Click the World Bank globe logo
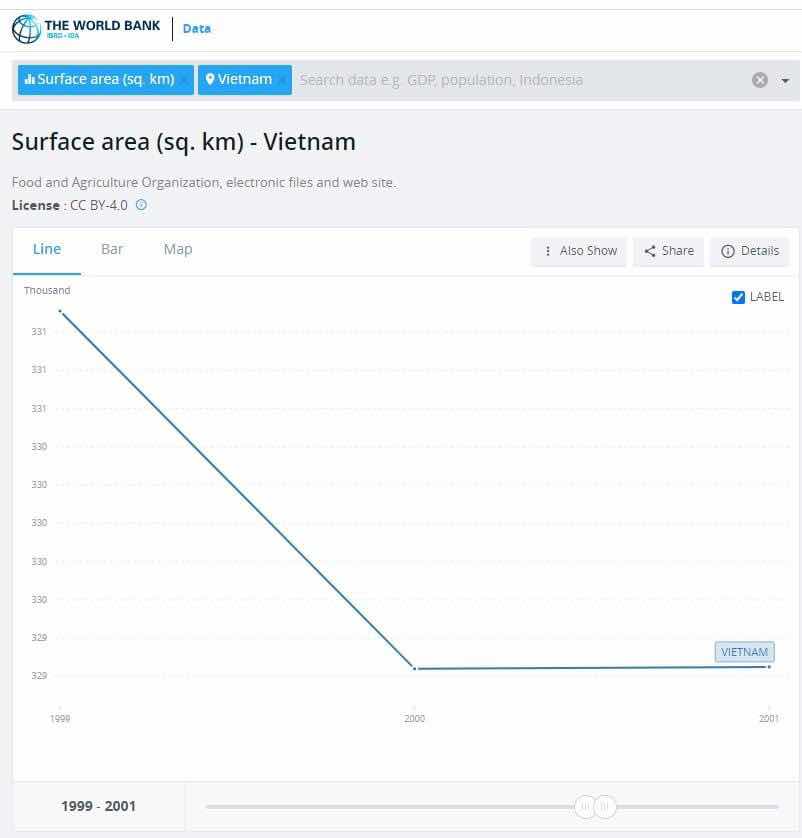The height and width of the screenshot is (838, 802). 26,29
